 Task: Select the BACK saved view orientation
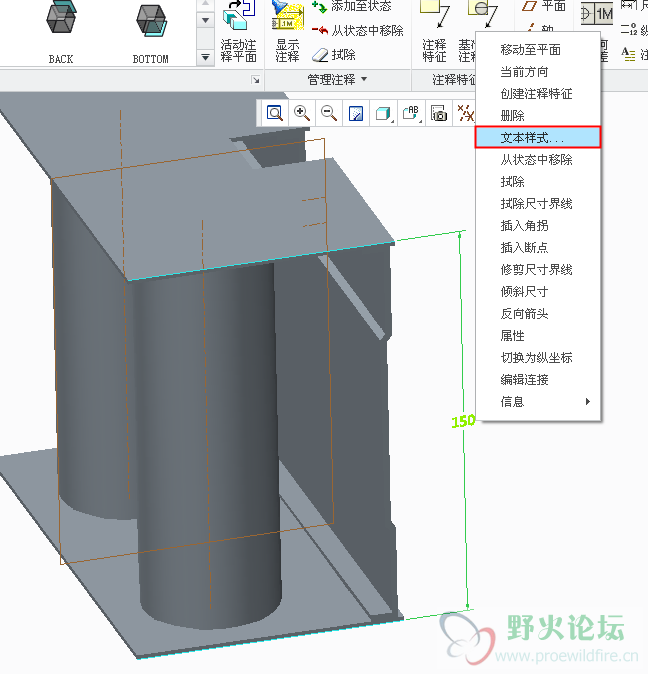61,33
